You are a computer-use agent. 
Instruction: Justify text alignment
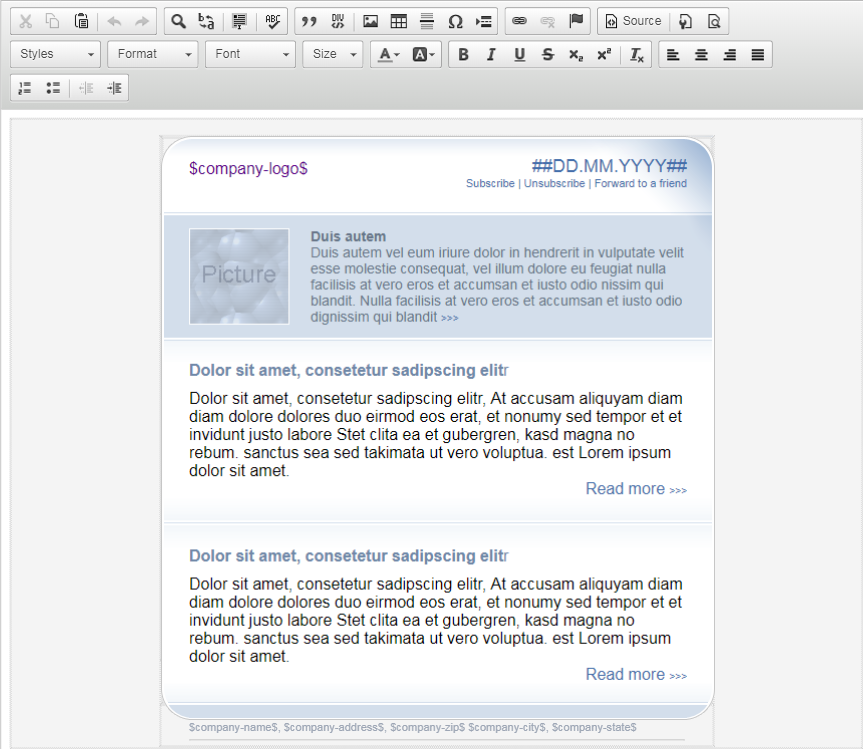pyautogui.click(x=758, y=54)
